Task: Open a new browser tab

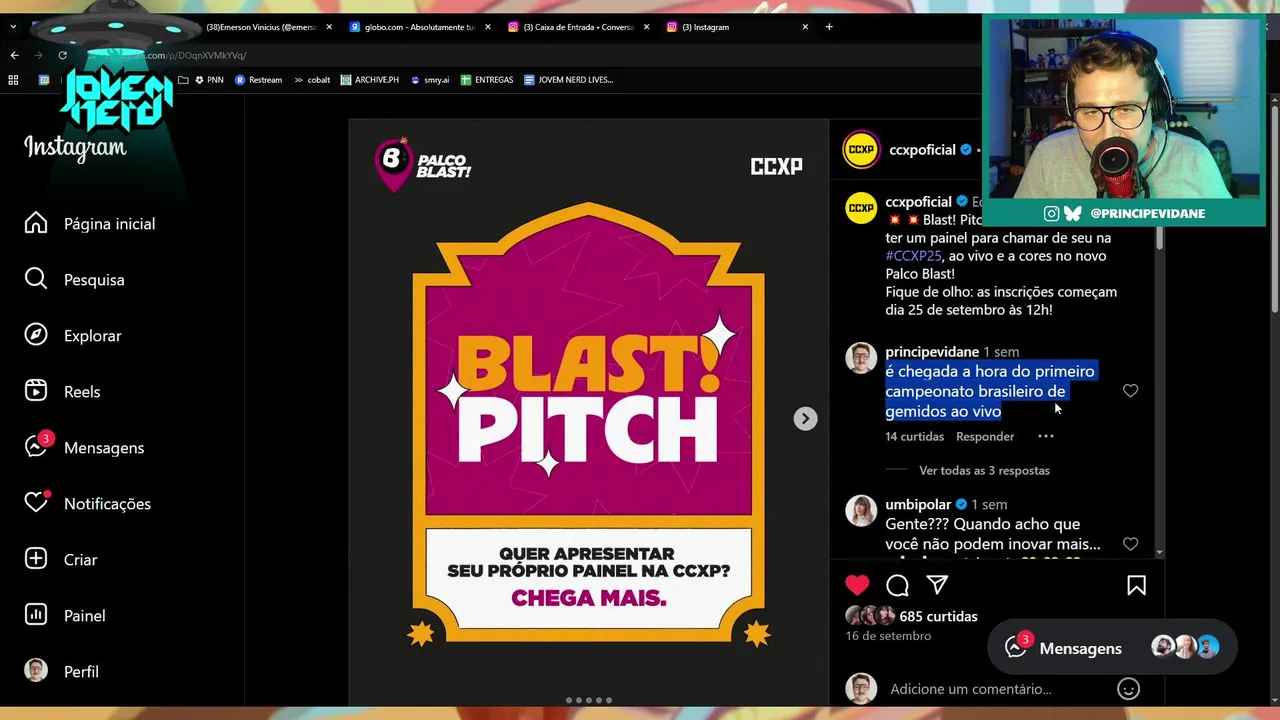Action: coord(829,27)
